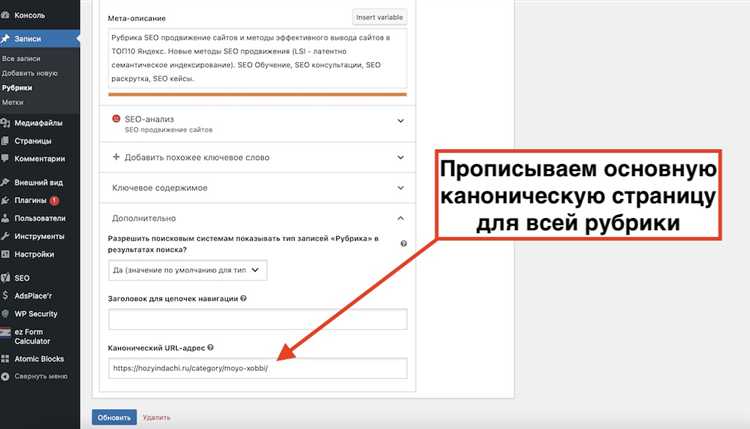Screen dimensions: 750x429
Task: Open Медиафайлы section
Action: point(38,123)
